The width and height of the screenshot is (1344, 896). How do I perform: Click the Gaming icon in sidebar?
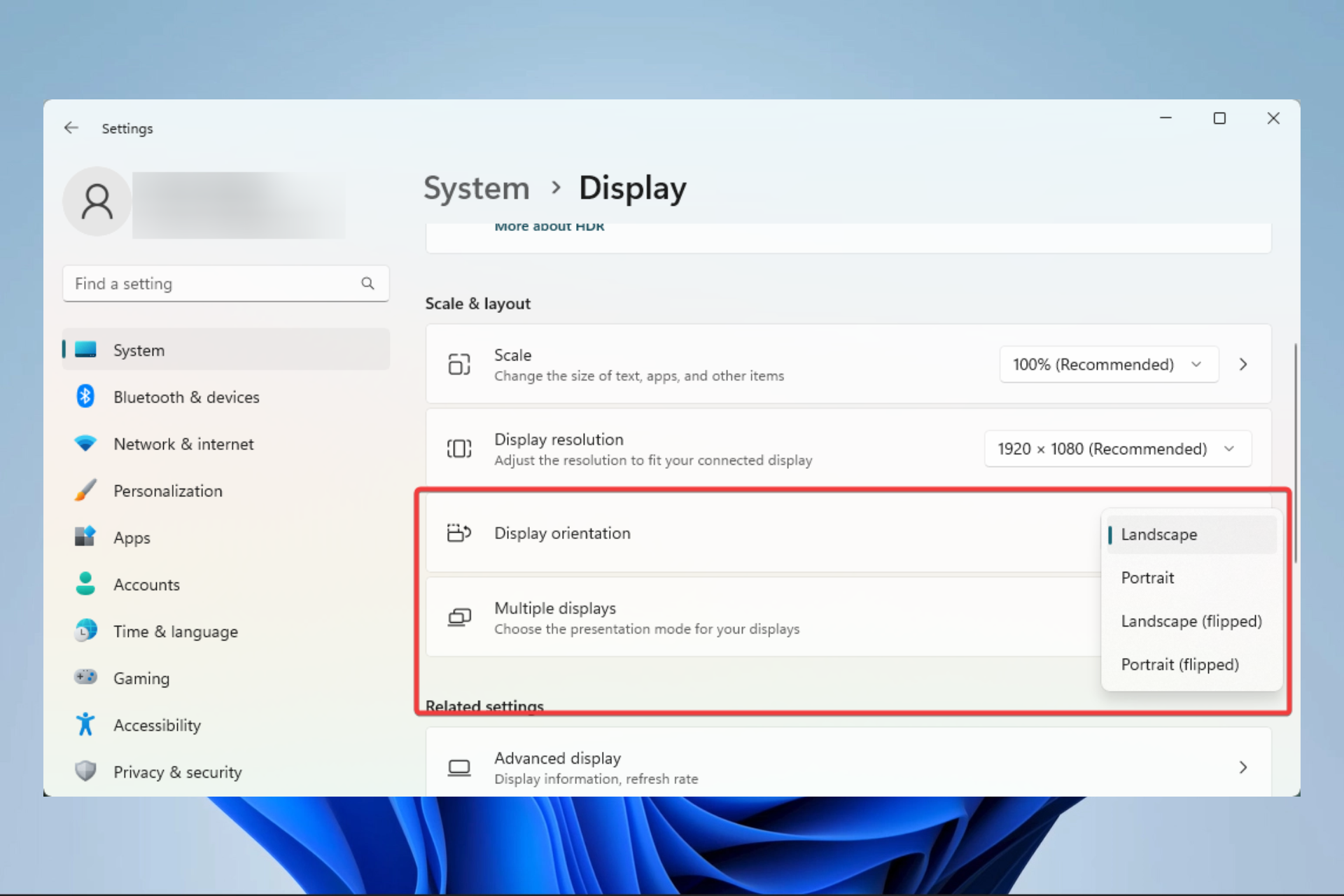click(86, 678)
